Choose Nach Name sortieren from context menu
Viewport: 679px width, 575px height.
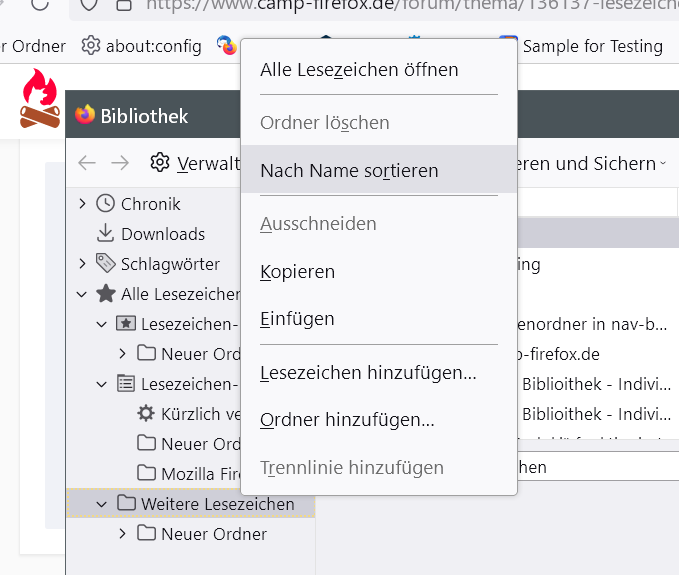pos(349,171)
